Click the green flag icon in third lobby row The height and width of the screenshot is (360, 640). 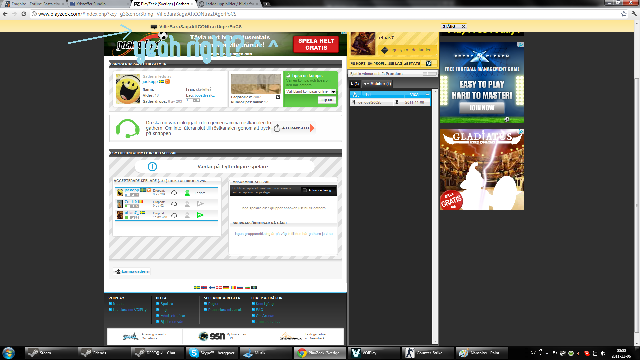pyautogui.click(x=200, y=215)
